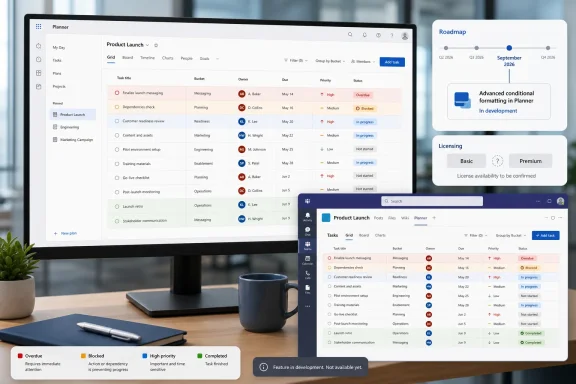Image resolution: width=576 pixels, height=384 pixels.
Task: Click the search magnifier icon in Planner header
Action: coord(350,35)
